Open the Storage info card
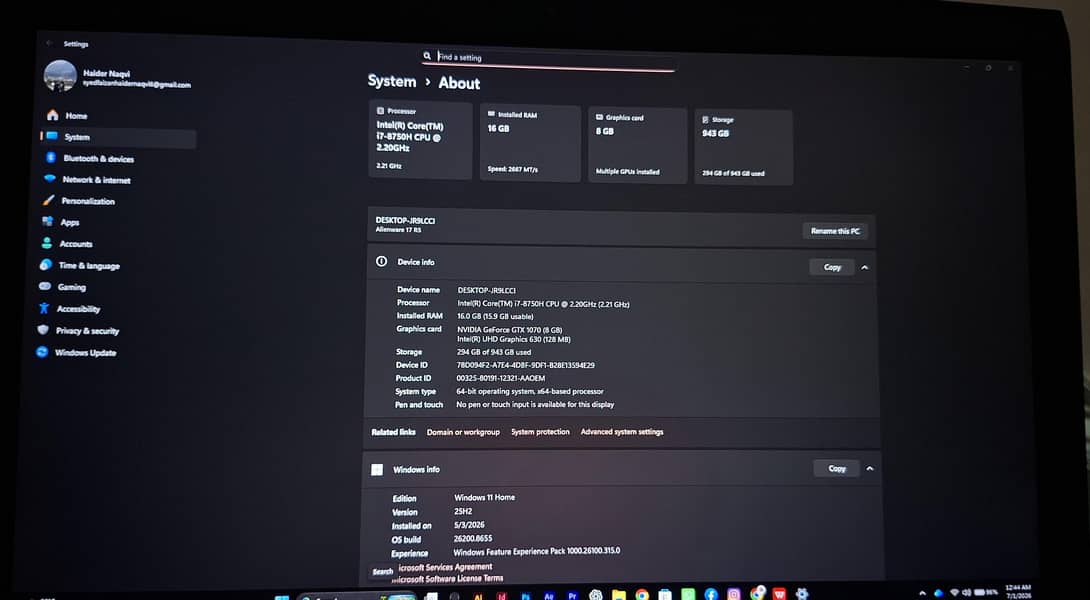 743,147
